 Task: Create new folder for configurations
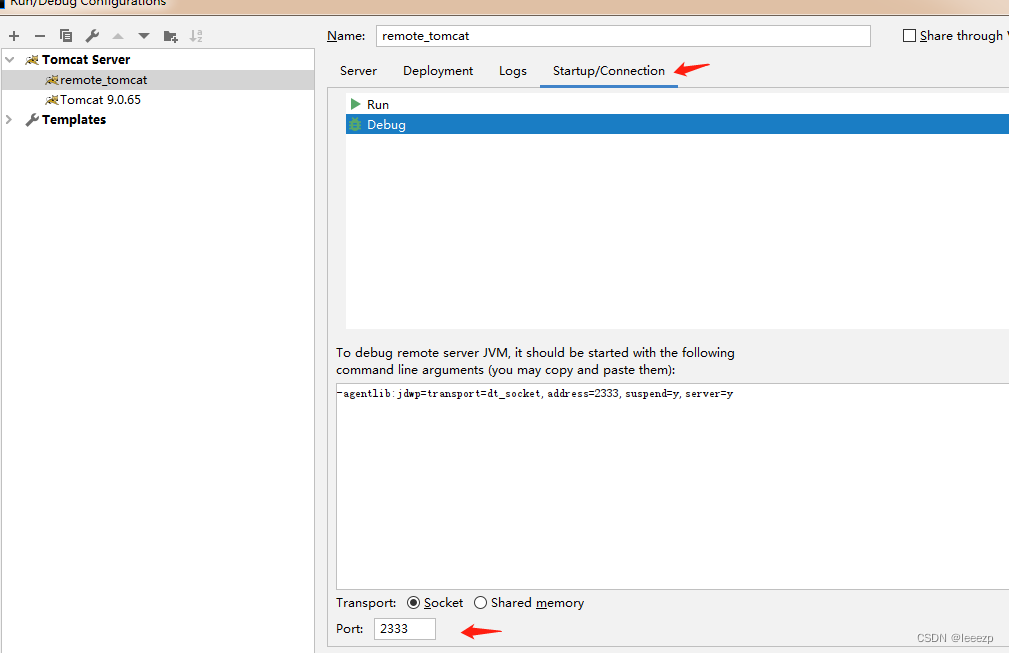171,36
